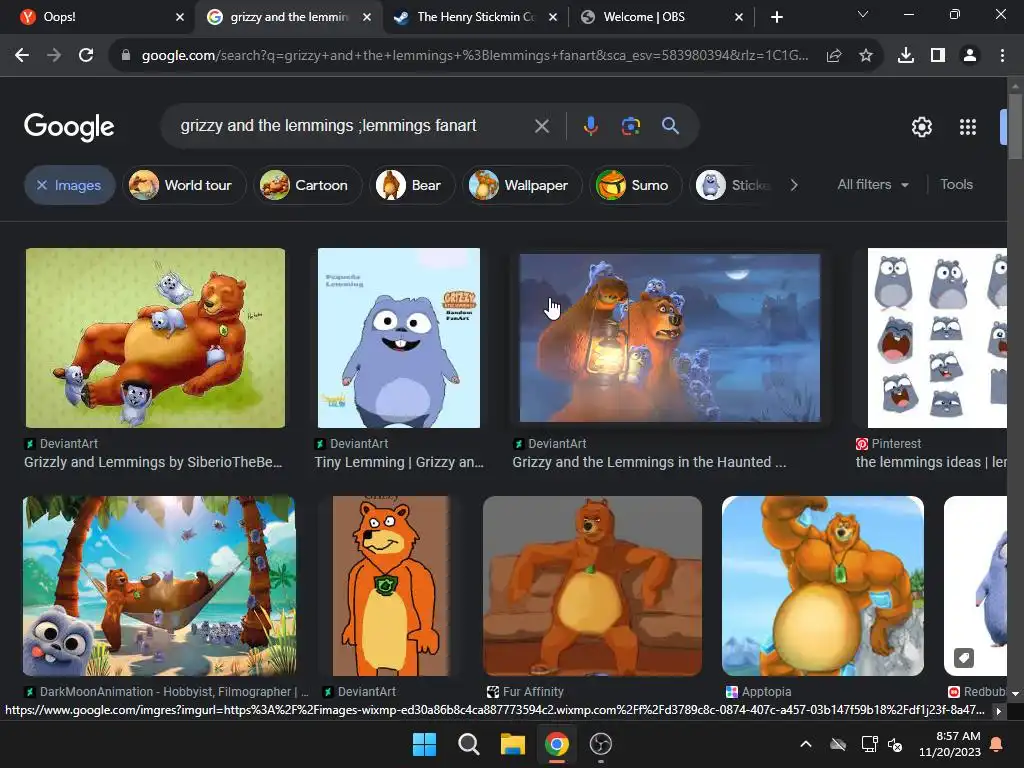Show hidden system tray icons
This screenshot has width=1024, height=768.
(806, 744)
